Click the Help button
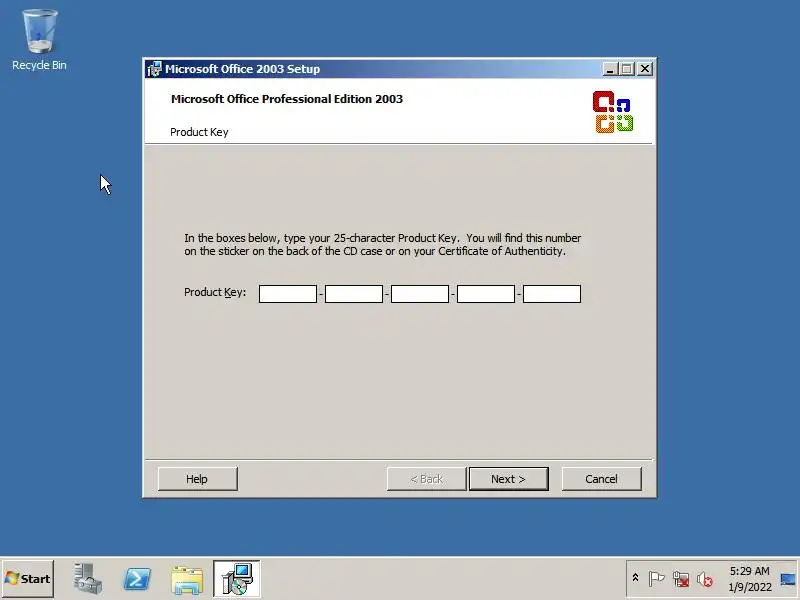The image size is (800, 600). coord(197,479)
